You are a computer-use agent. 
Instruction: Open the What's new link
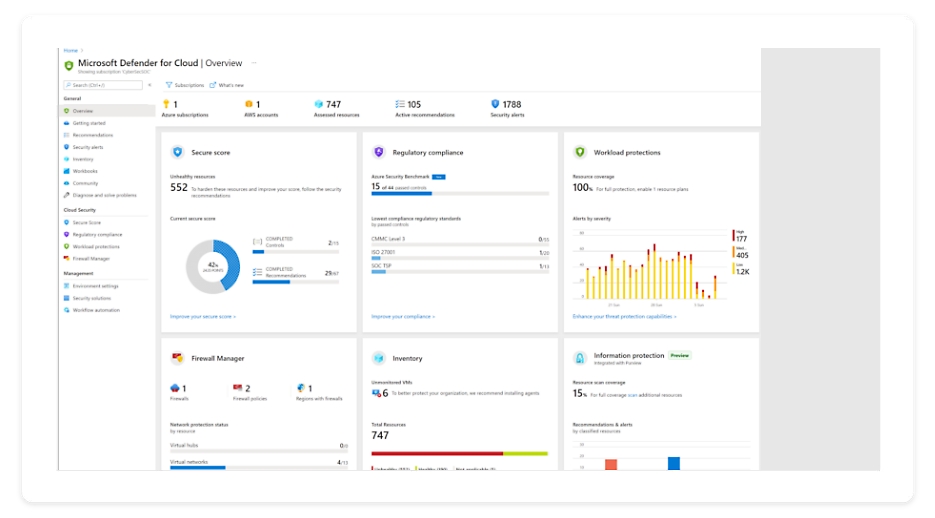[230, 85]
